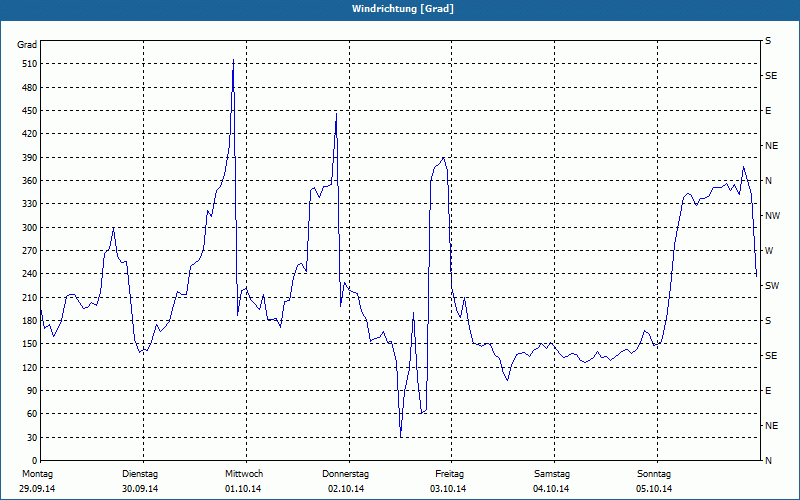Select the 05.10.14 date label

(x=654, y=489)
